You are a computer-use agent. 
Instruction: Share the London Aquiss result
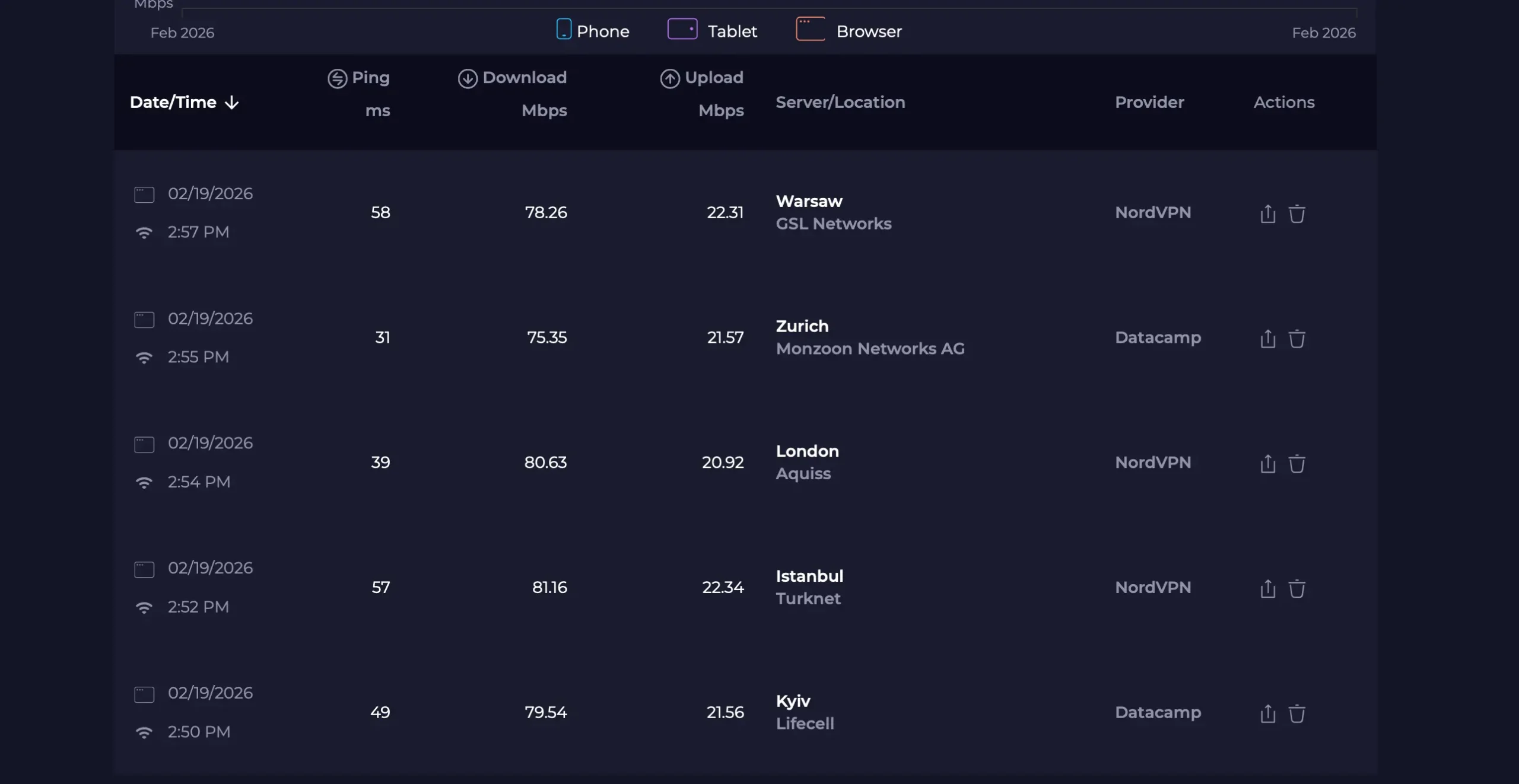(x=1267, y=463)
